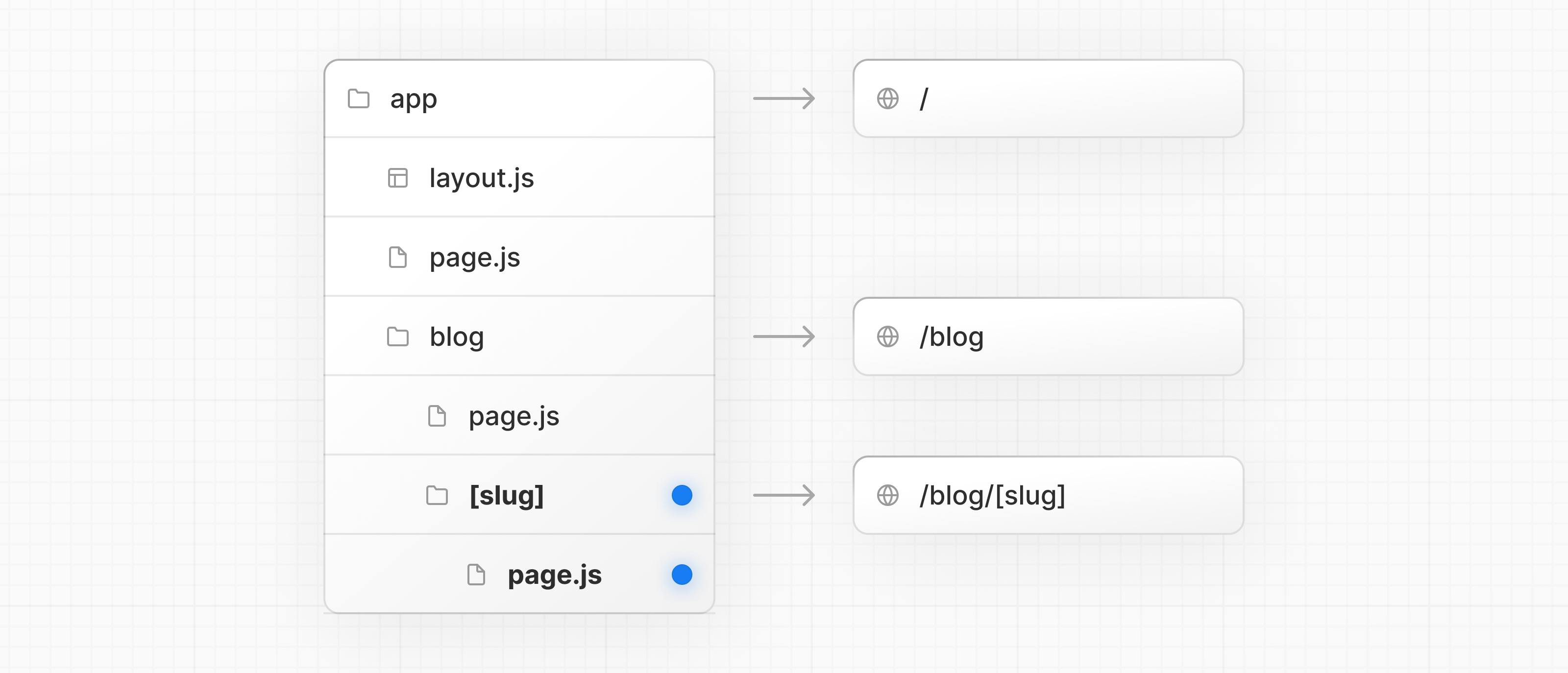Expand the blog folder label
The image size is (1568, 673).
tap(457, 337)
